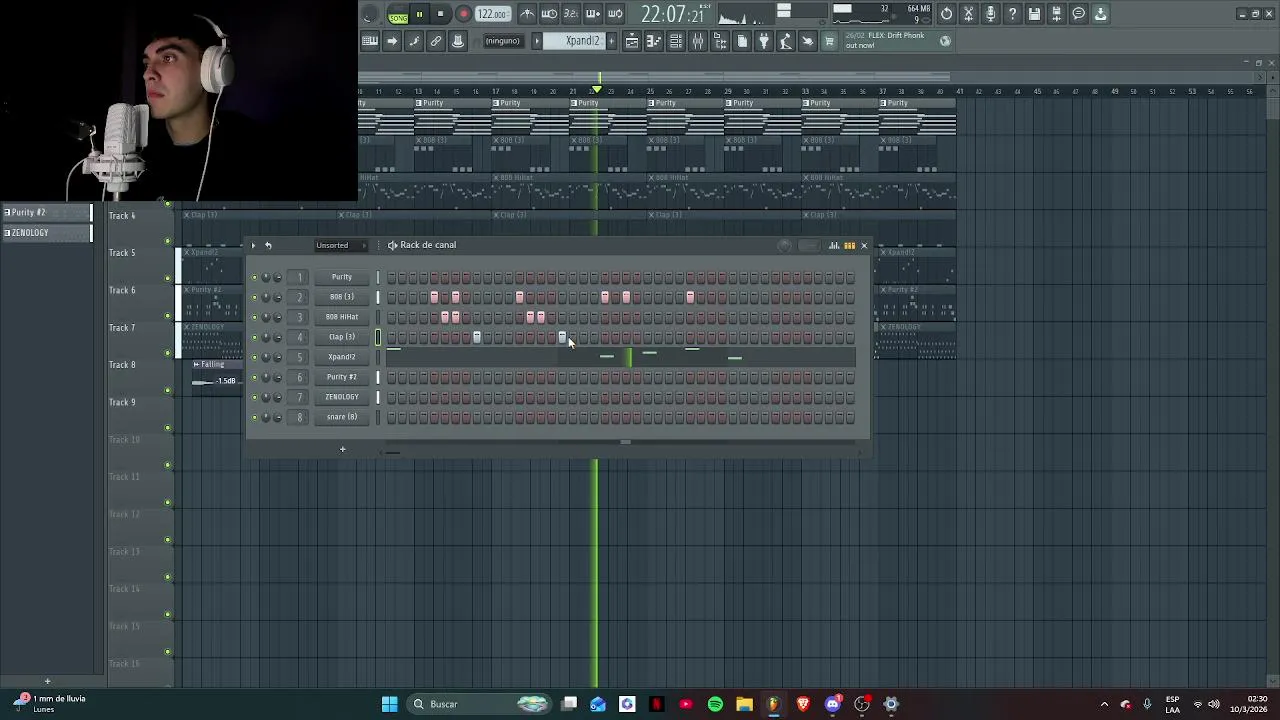Add a channel with the plus button
The height and width of the screenshot is (720, 1280).
click(342, 449)
